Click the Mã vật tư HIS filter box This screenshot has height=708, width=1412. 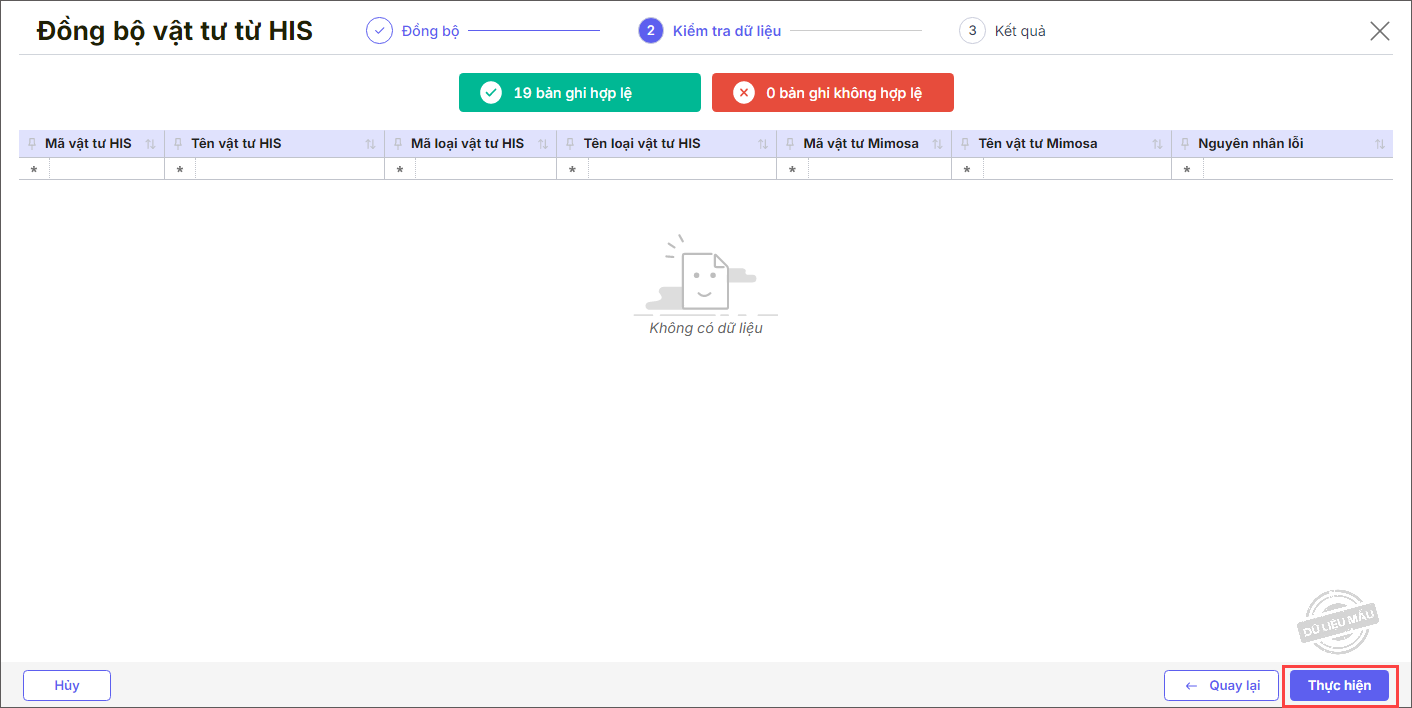pyautogui.click(x=106, y=170)
